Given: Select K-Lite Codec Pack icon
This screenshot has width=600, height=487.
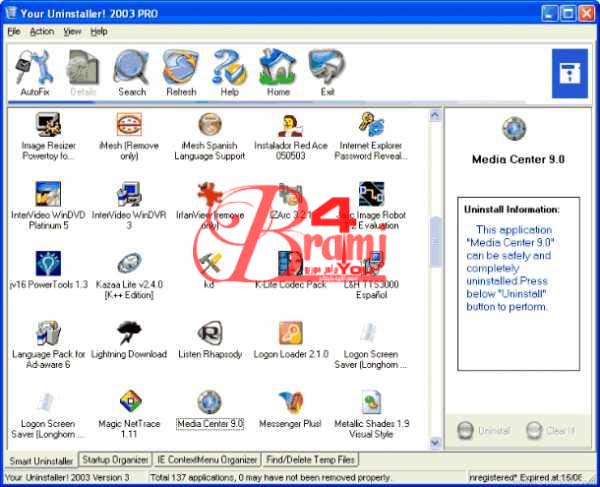Looking at the screenshot, I should coord(291,263).
